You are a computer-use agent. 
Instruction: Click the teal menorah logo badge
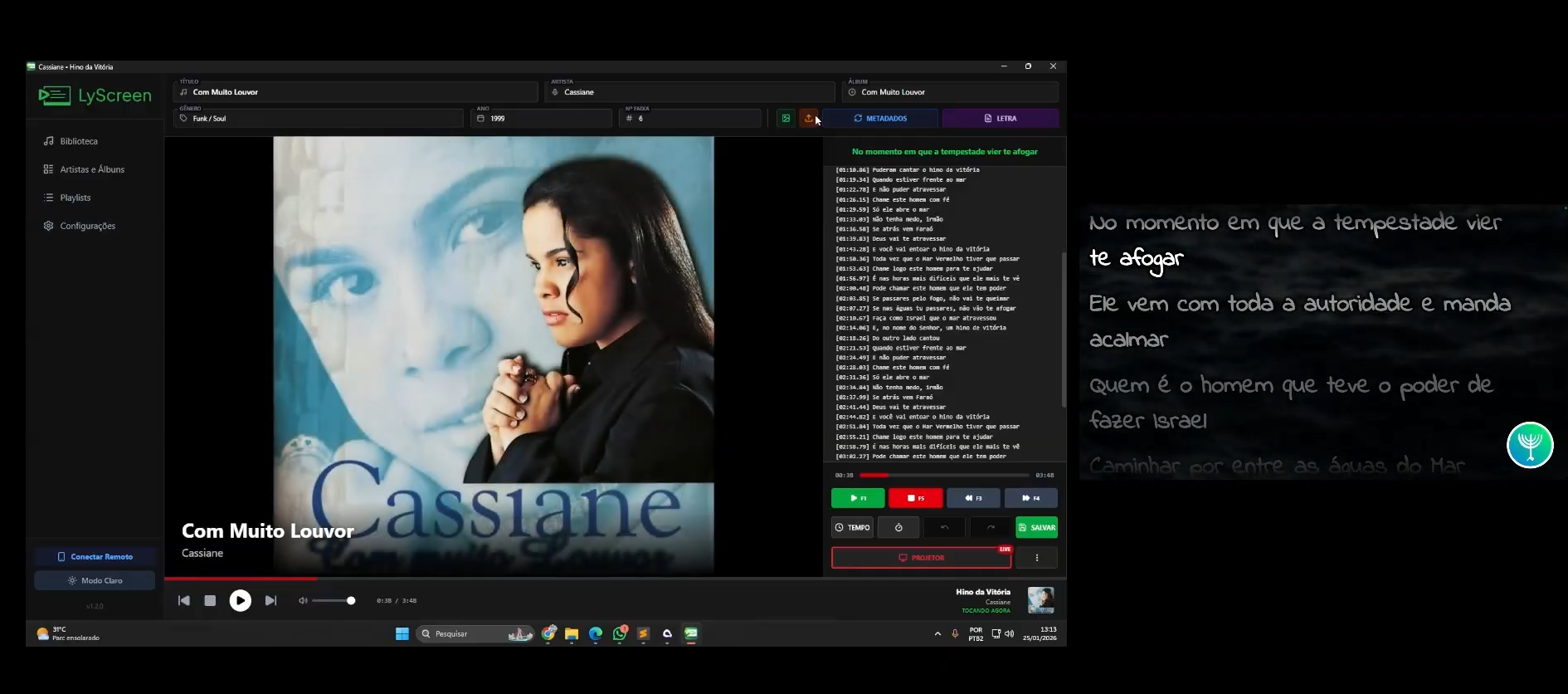[x=1530, y=445]
